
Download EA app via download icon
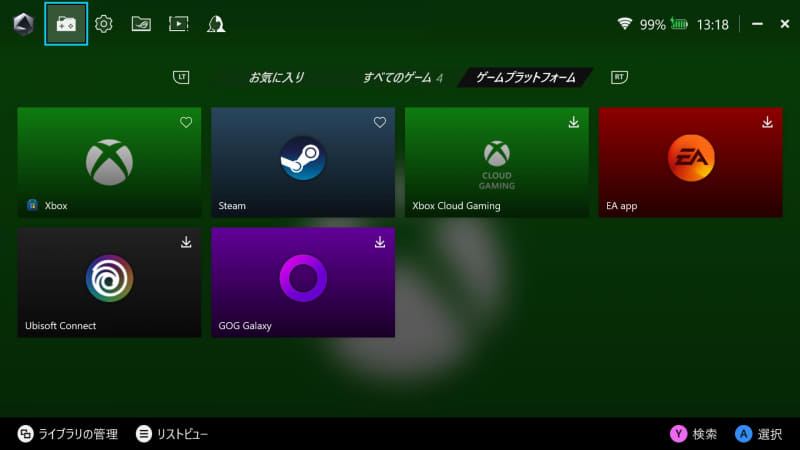[x=767, y=122]
